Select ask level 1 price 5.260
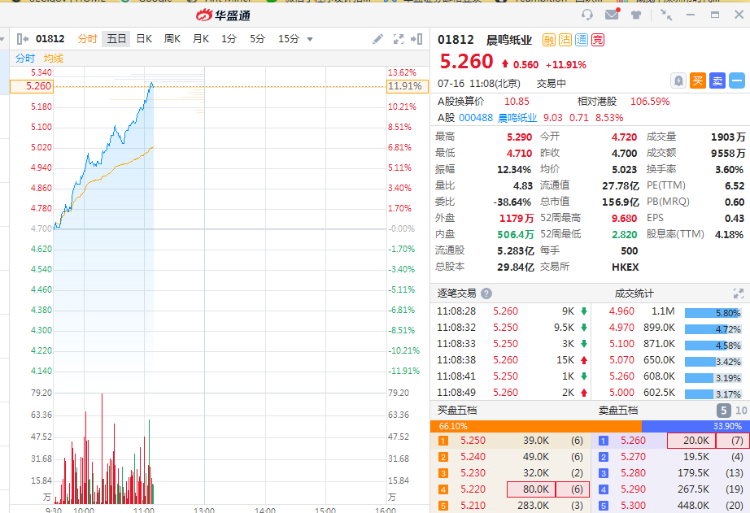This screenshot has height=513, width=750. point(633,440)
